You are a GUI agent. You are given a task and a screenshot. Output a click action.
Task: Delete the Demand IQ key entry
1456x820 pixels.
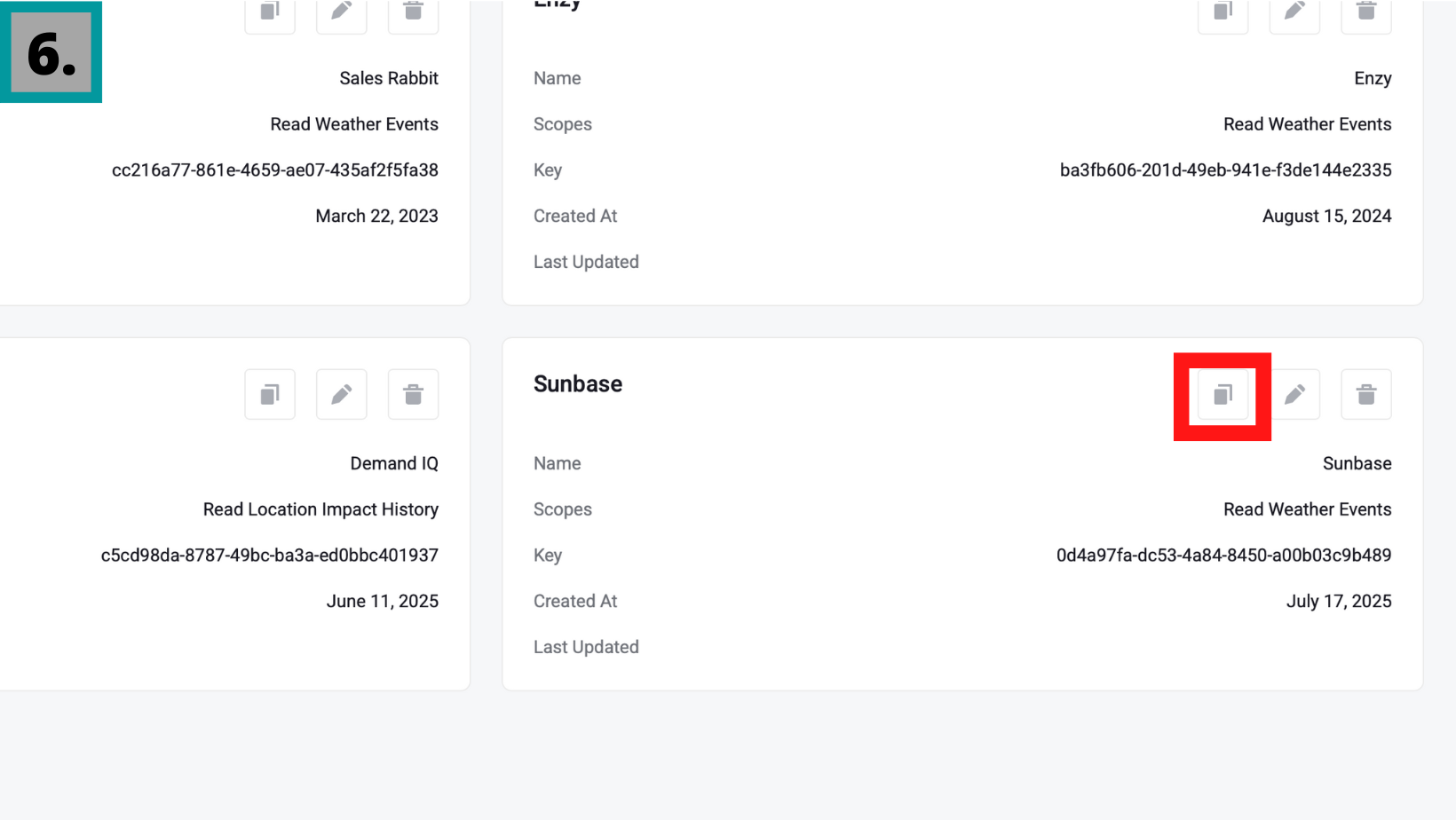click(x=414, y=394)
